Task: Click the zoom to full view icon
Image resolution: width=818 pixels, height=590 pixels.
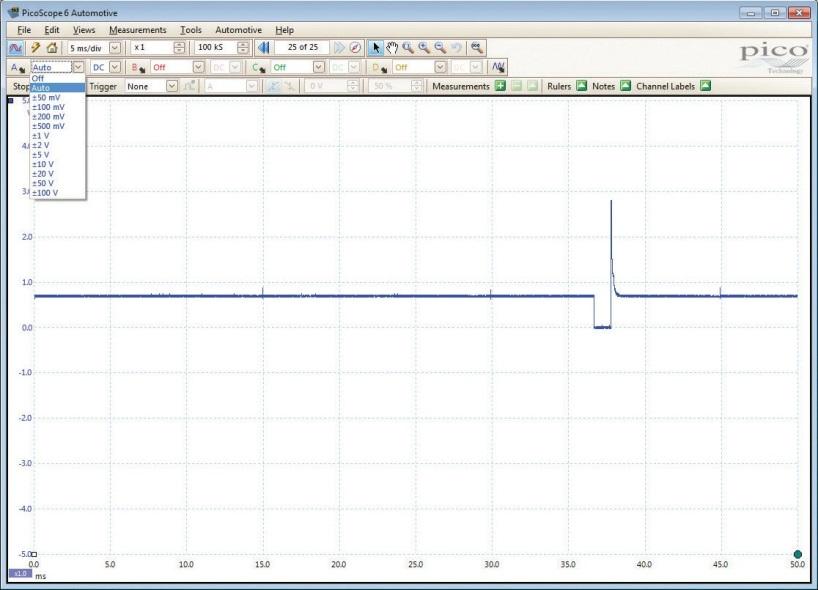Action: coord(476,48)
